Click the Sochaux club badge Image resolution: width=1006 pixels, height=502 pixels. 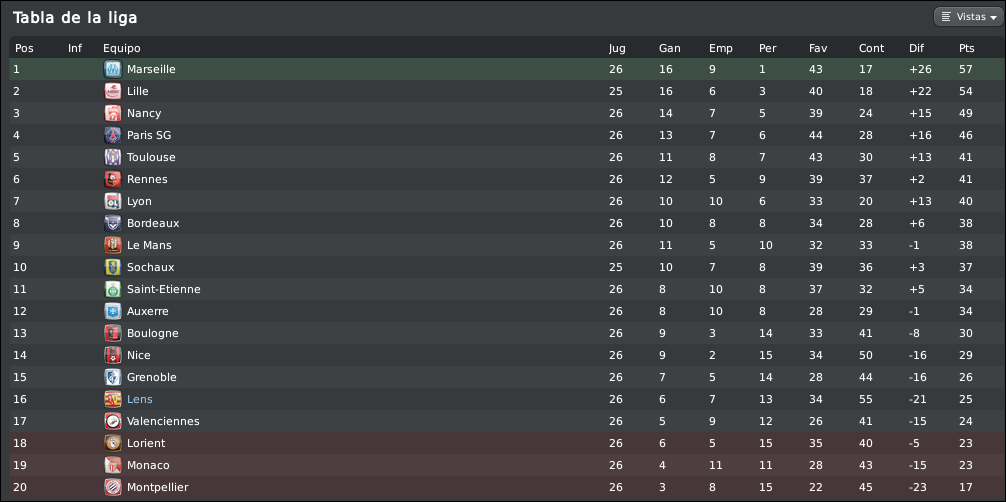(112, 267)
